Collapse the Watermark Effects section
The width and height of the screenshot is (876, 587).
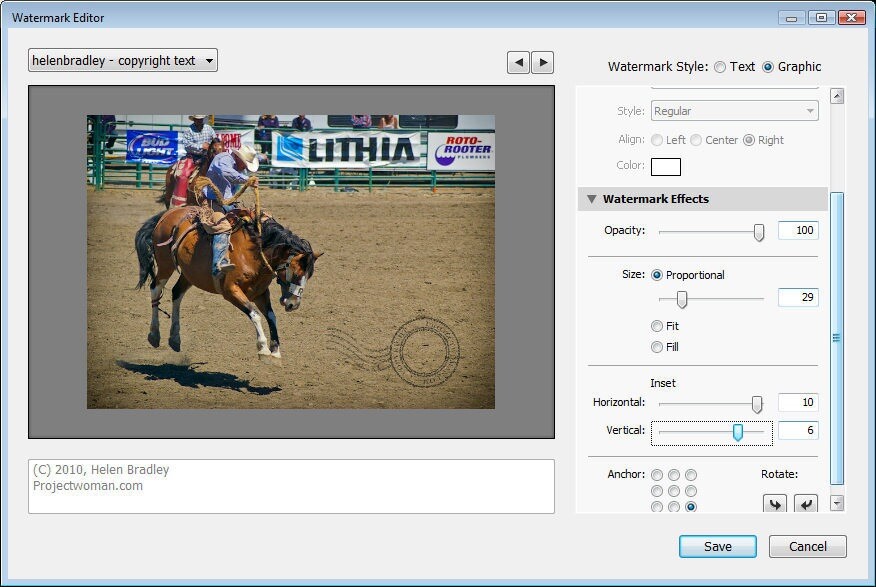(592, 199)
